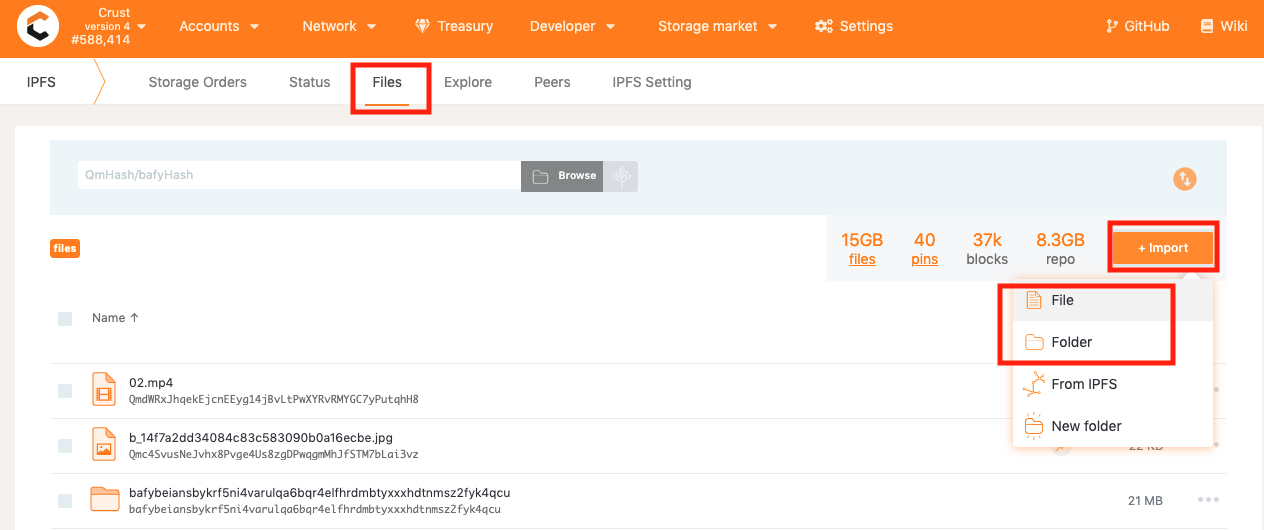
Task: Expand the Network menu
Action: pyautogui.click(x=339, y=26)
